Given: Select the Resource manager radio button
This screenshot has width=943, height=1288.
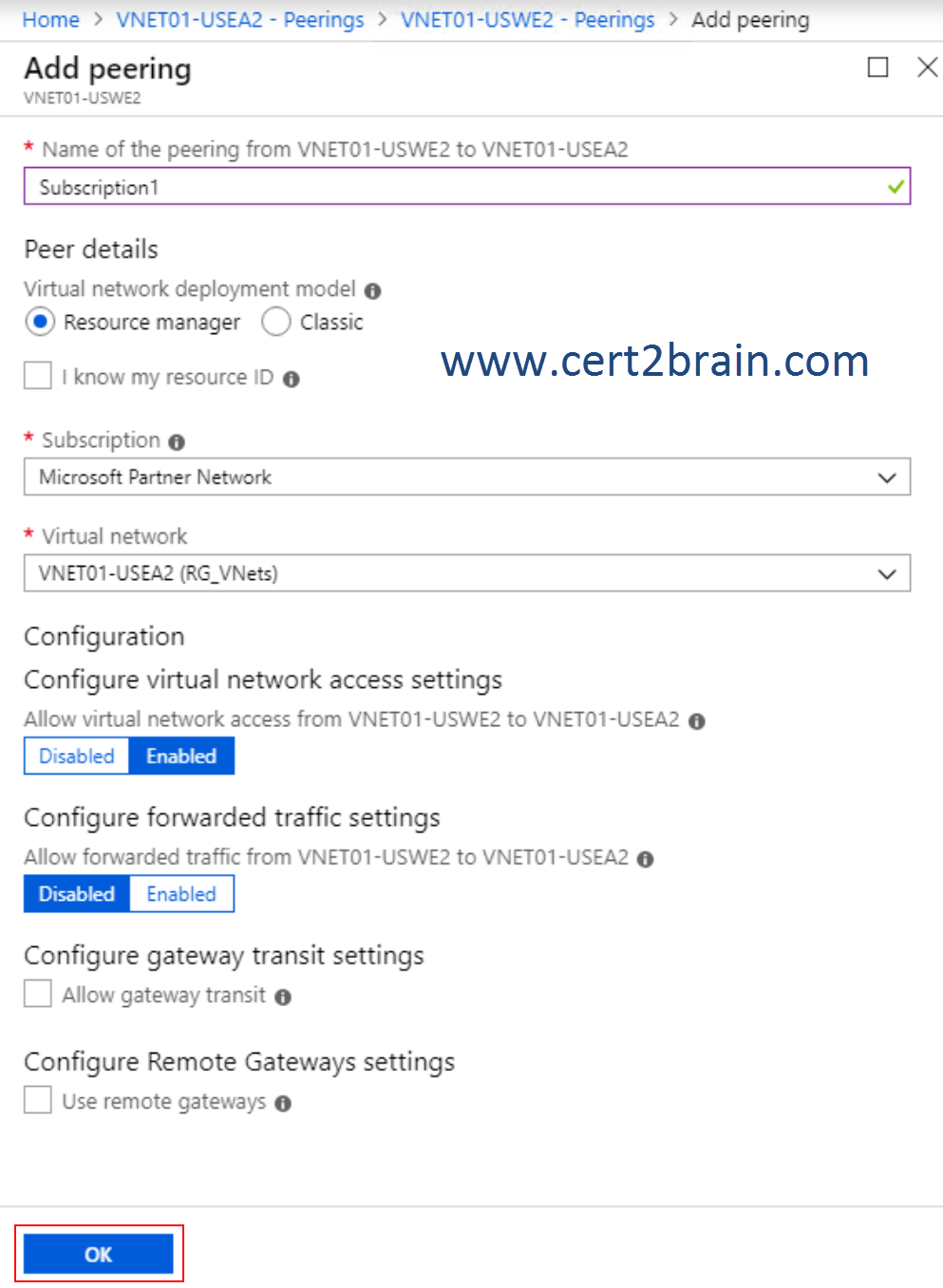Looking at the screenshot, I should 39,322.
